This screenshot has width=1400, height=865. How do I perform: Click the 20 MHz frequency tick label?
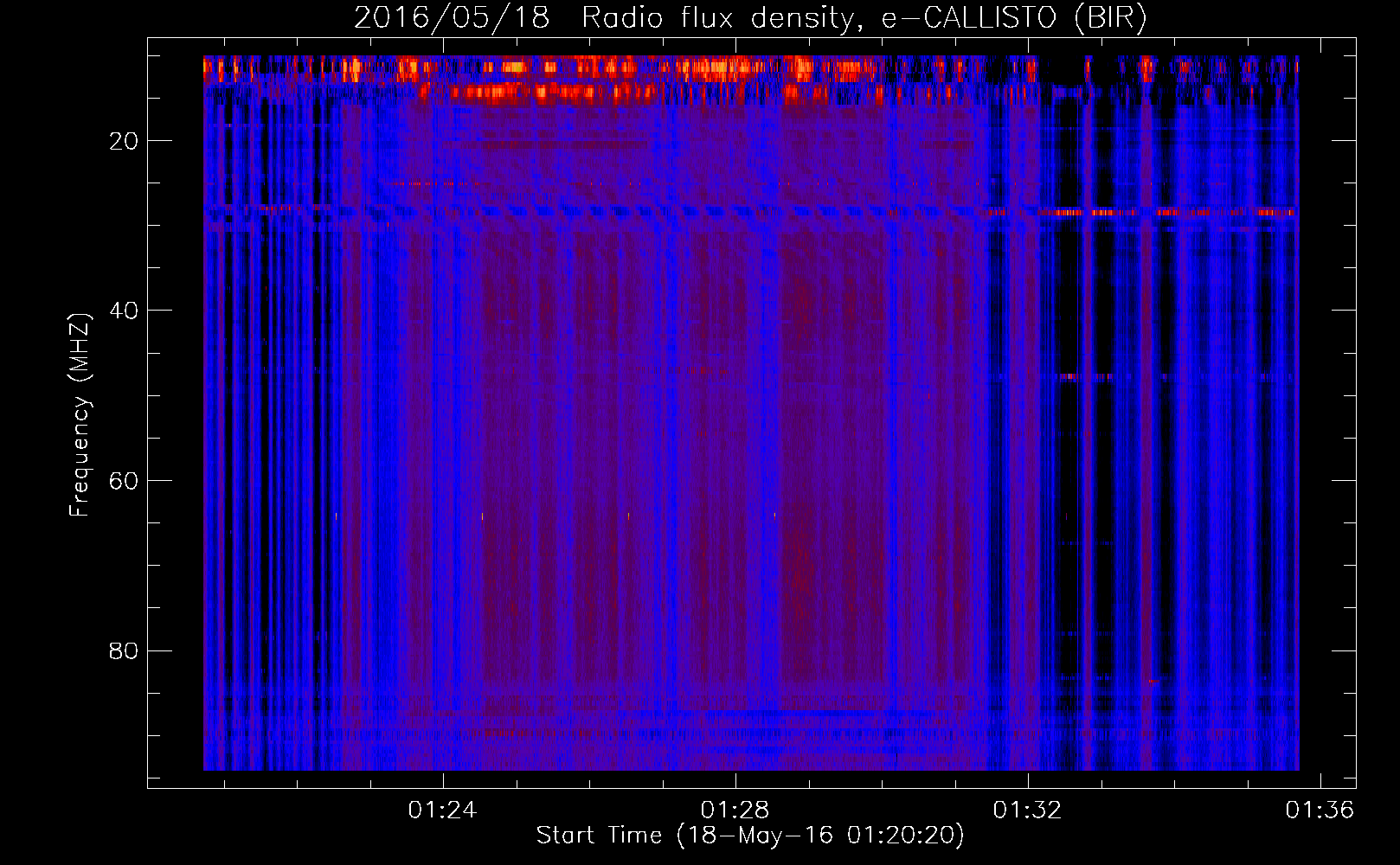pyautogui.click(x=124, y=141)
